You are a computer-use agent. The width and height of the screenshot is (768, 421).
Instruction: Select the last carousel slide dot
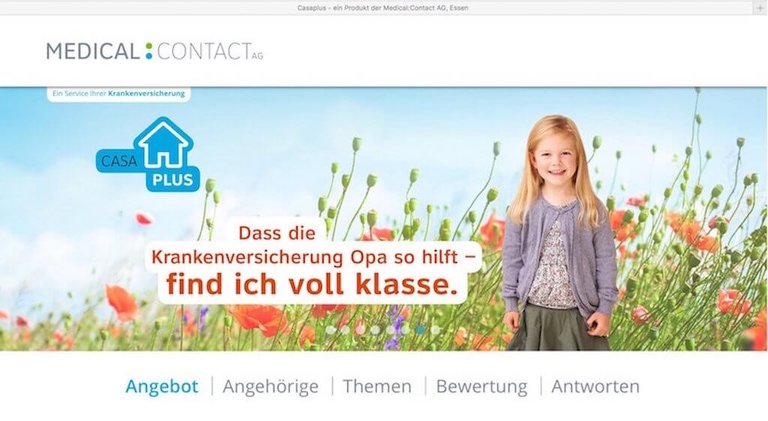click(x=435, y=330)
